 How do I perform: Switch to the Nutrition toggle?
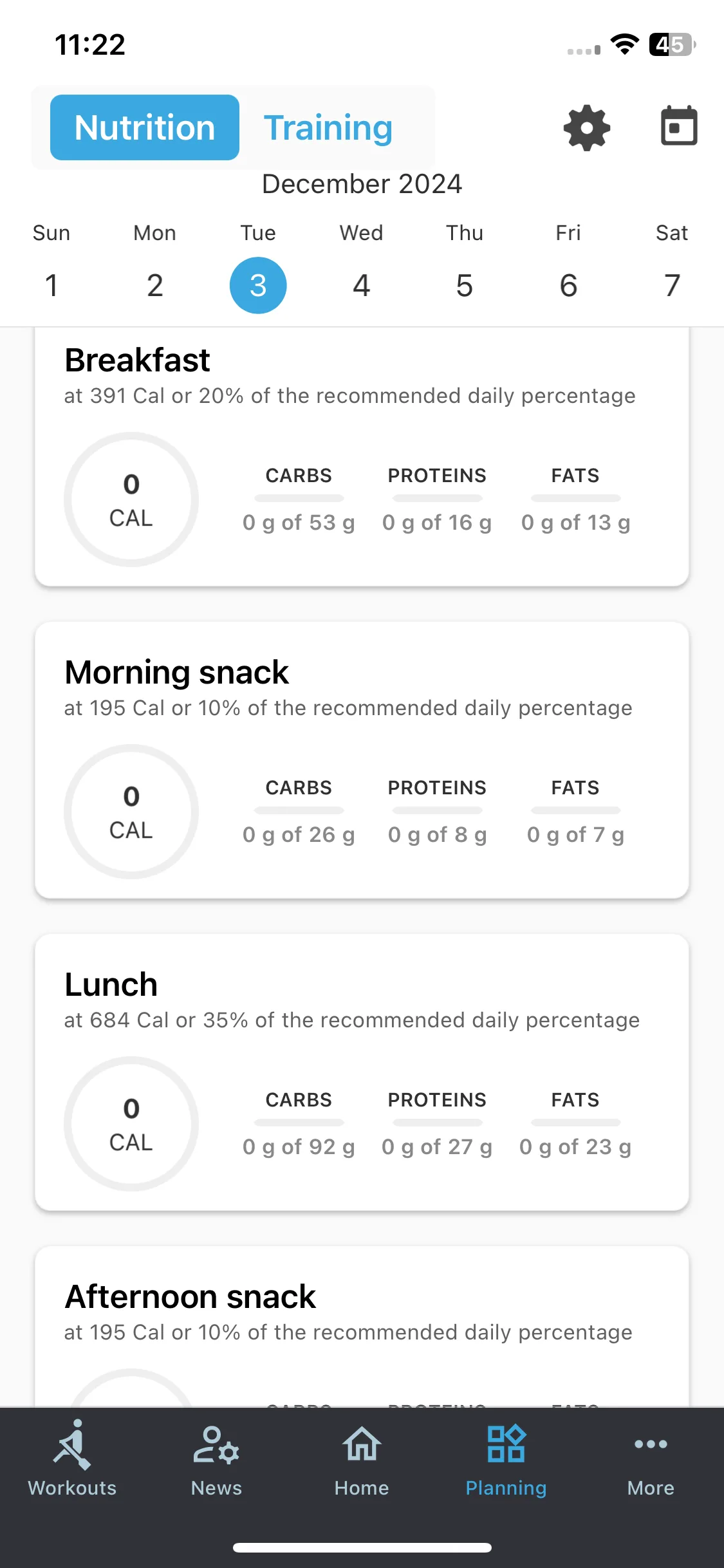coord(145,127)
